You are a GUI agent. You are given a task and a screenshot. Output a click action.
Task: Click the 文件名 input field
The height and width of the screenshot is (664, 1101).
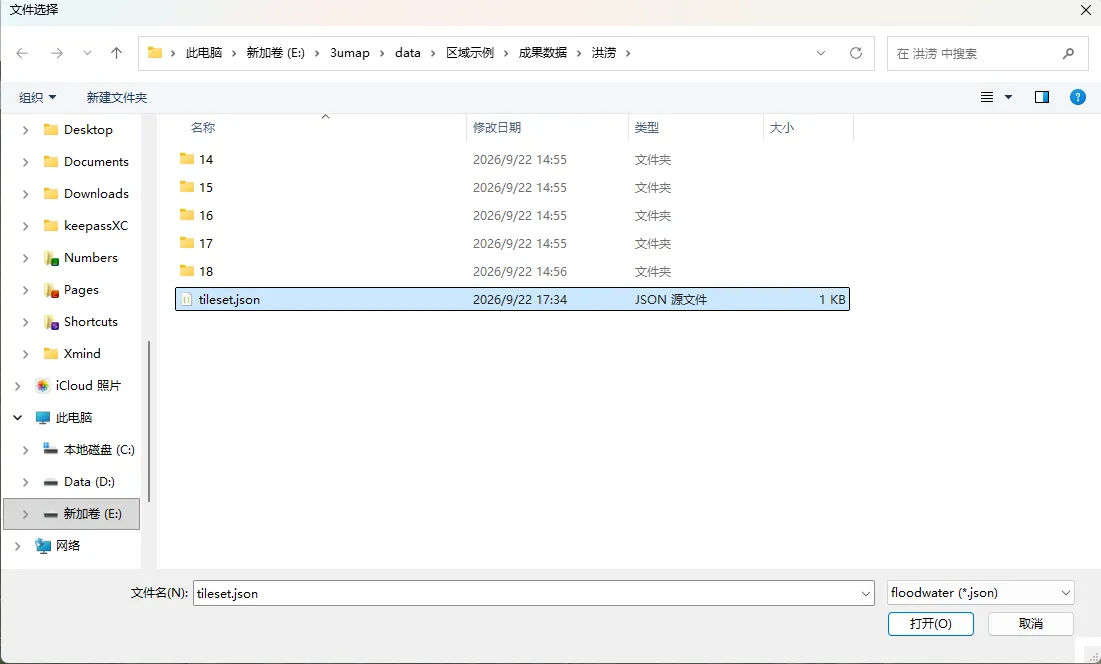point(534,593)
